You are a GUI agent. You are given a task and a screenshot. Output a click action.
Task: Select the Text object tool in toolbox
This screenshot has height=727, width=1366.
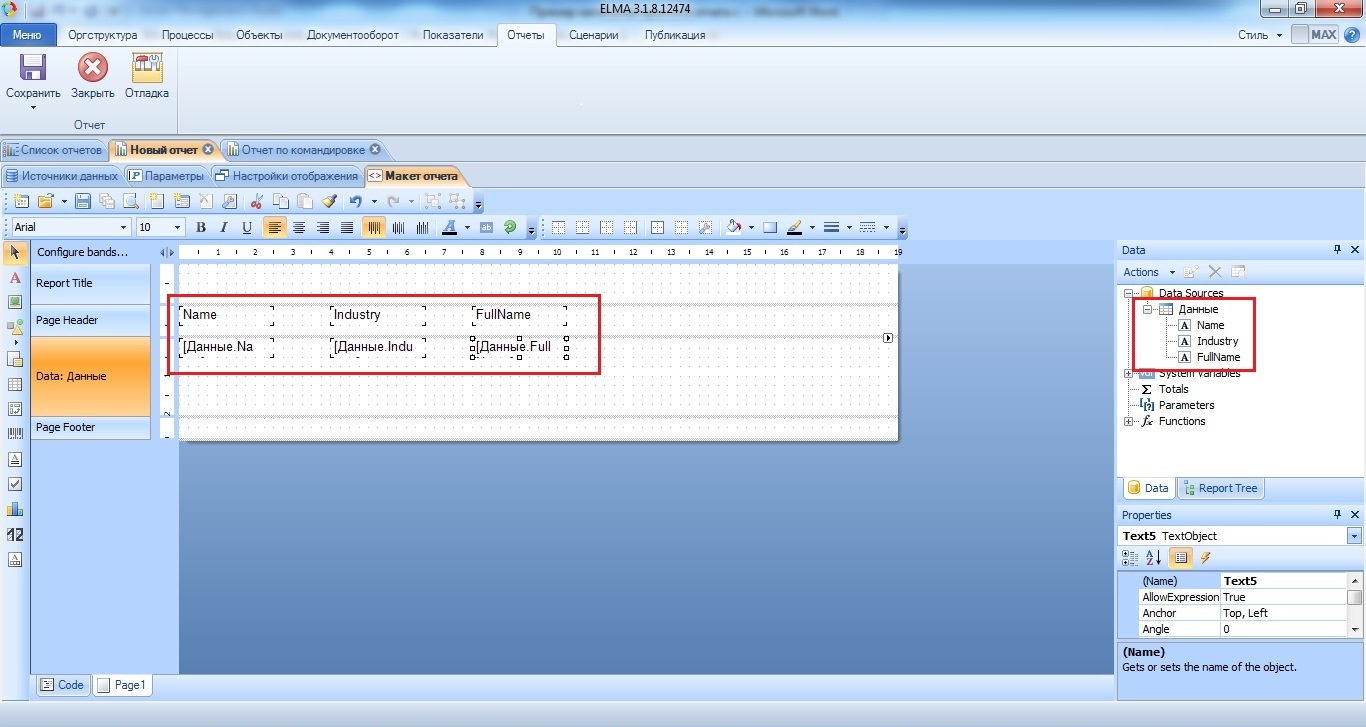[x=15, y=277]
